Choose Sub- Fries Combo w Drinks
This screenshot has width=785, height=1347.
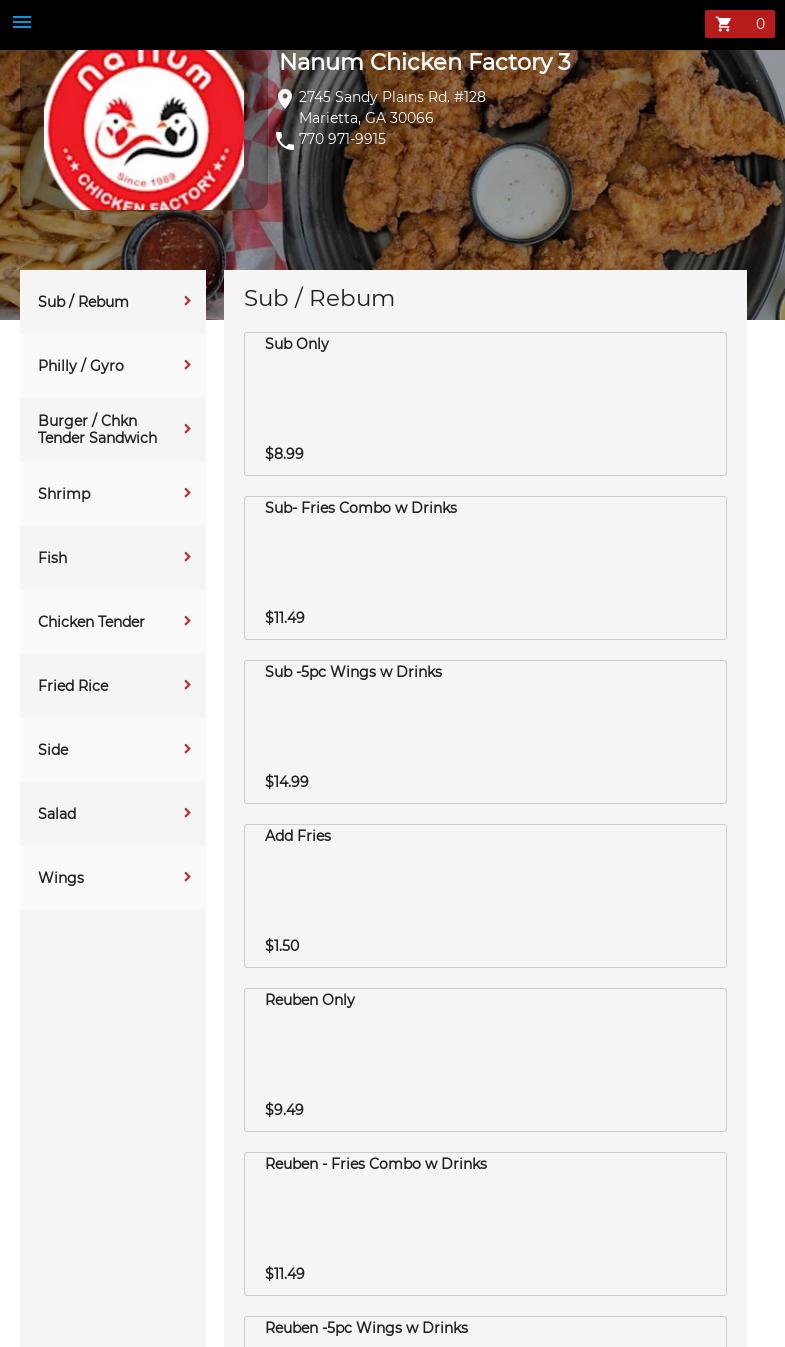click(x=485, y=567)
